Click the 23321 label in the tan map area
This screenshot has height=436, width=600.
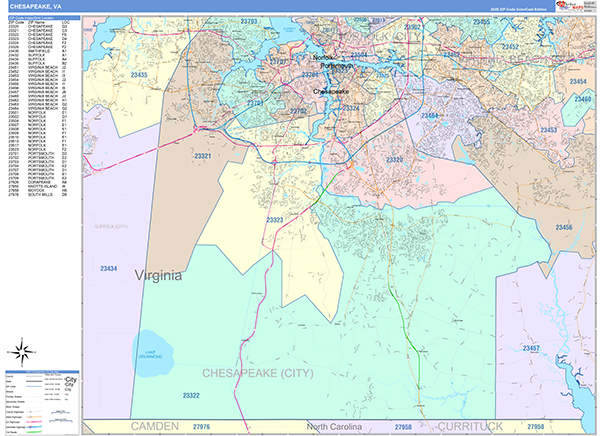click(203, 156)
